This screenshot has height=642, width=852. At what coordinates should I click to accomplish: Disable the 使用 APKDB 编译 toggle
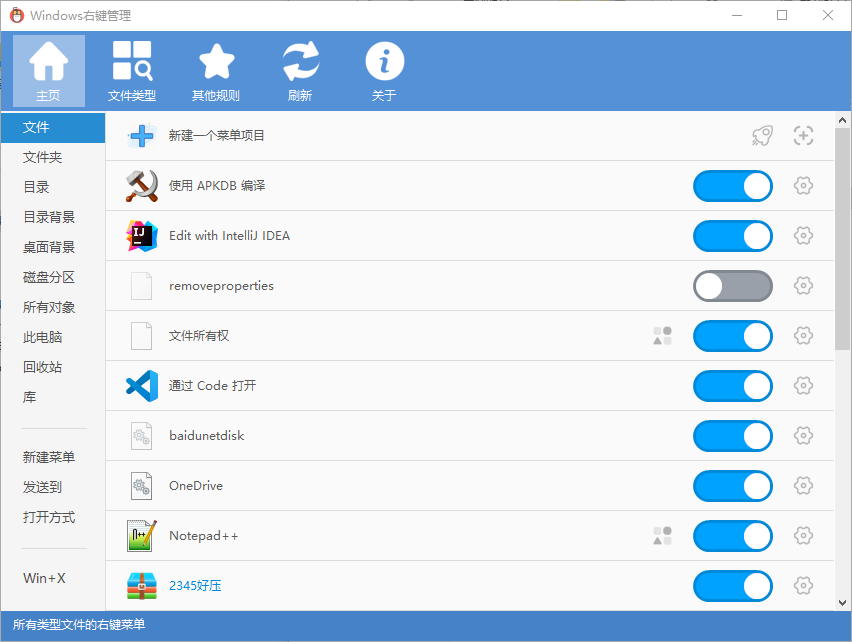733,186
